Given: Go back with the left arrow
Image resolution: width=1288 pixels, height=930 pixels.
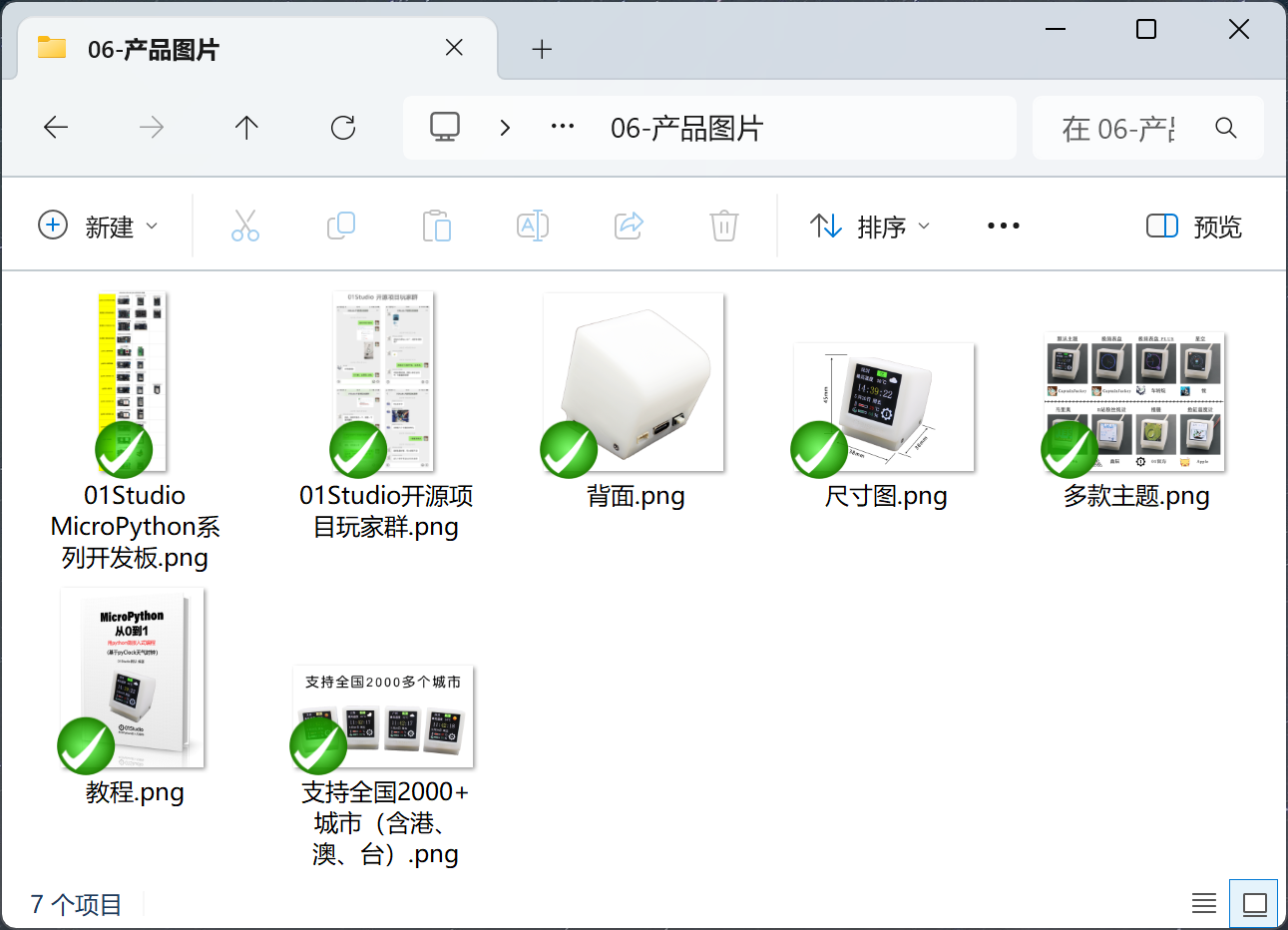Looking at the screenshot, I should pyautogui.click(x=56, y=127).
